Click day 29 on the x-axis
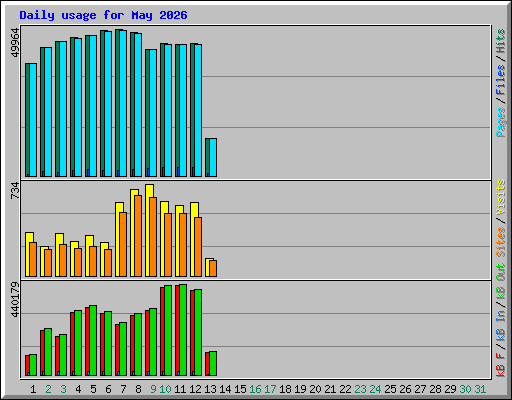The width and height of the screenshot is (512, 400). [x=450, y=389]
